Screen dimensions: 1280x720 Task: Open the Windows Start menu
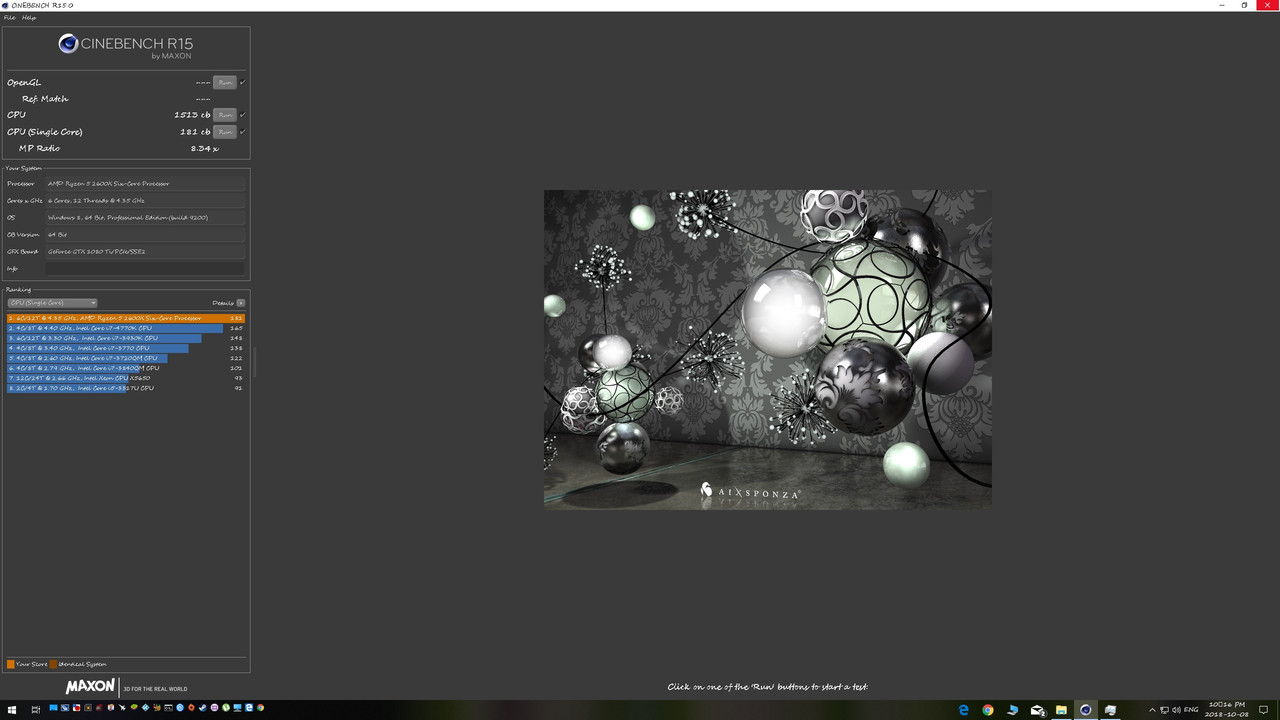coord(12,709)
